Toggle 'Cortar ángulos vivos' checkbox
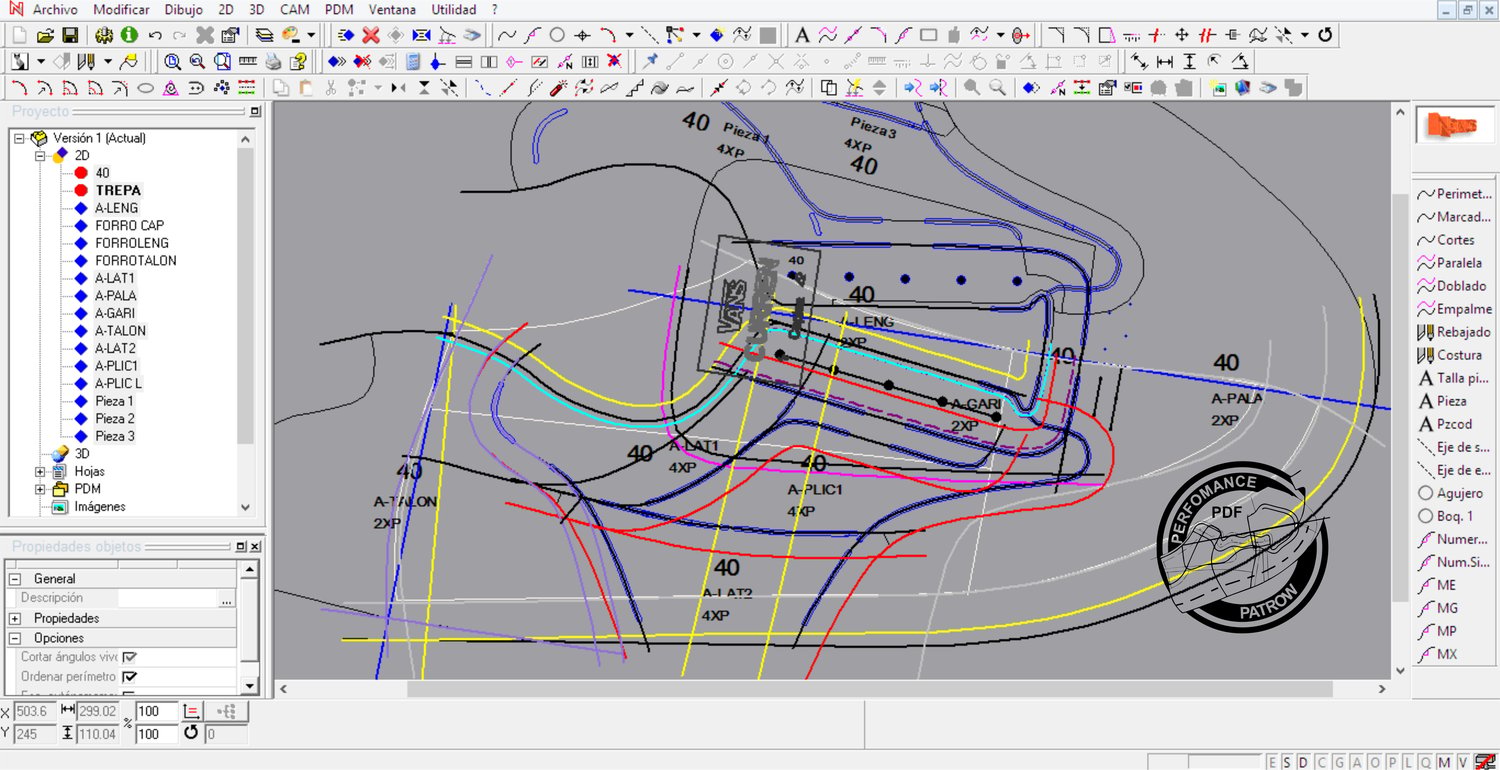Image resolution: width=1500 pixels, height=770 pixels. 130,657
